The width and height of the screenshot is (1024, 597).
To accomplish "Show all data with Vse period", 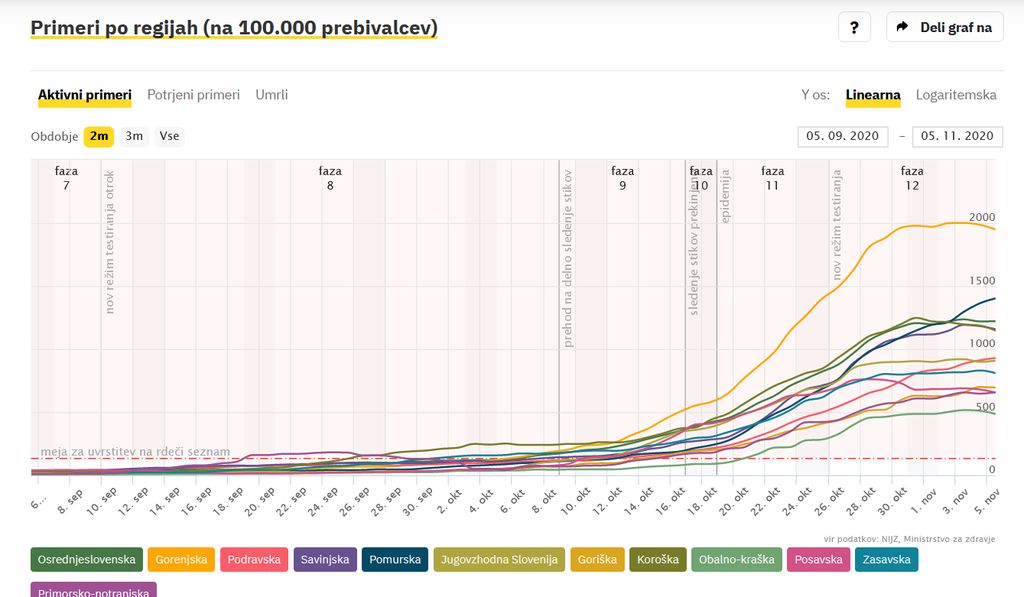I will pyautogui.click(x=169, y=136).
